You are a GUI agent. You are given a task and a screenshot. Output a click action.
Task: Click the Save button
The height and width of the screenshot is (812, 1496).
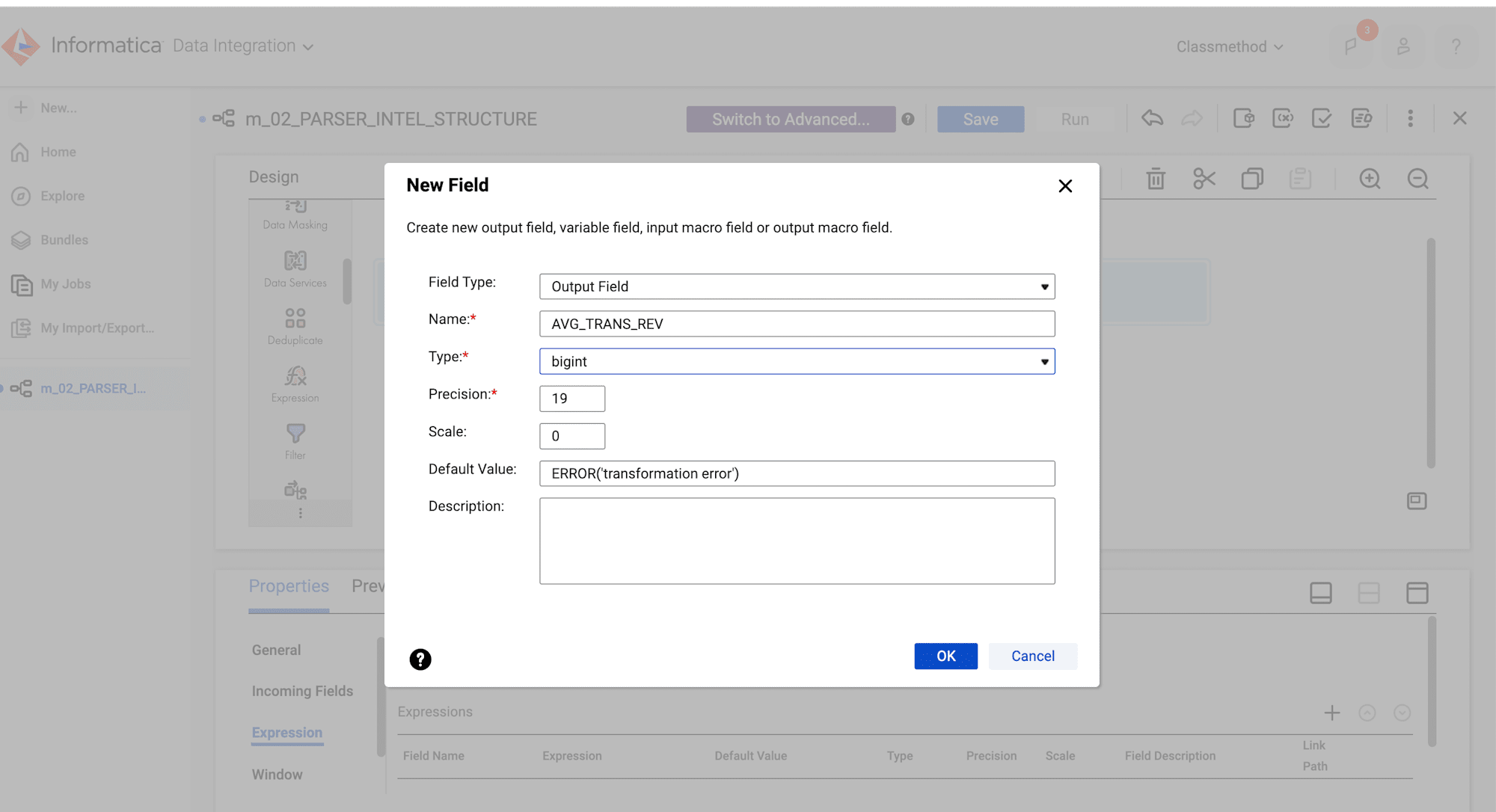[981, 119]
